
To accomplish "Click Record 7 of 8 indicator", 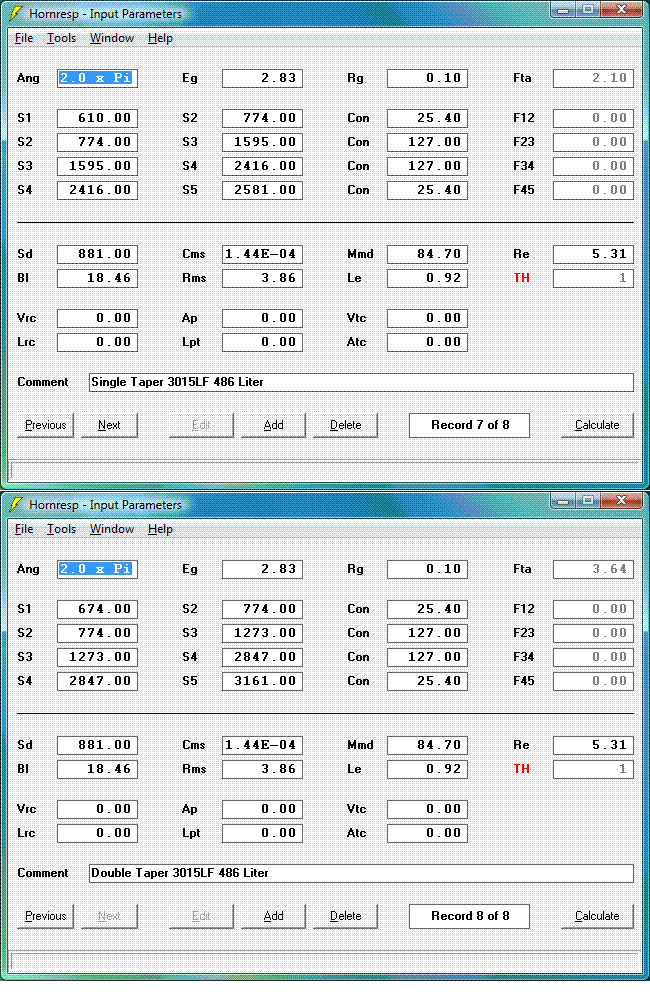I will [469, 425].
